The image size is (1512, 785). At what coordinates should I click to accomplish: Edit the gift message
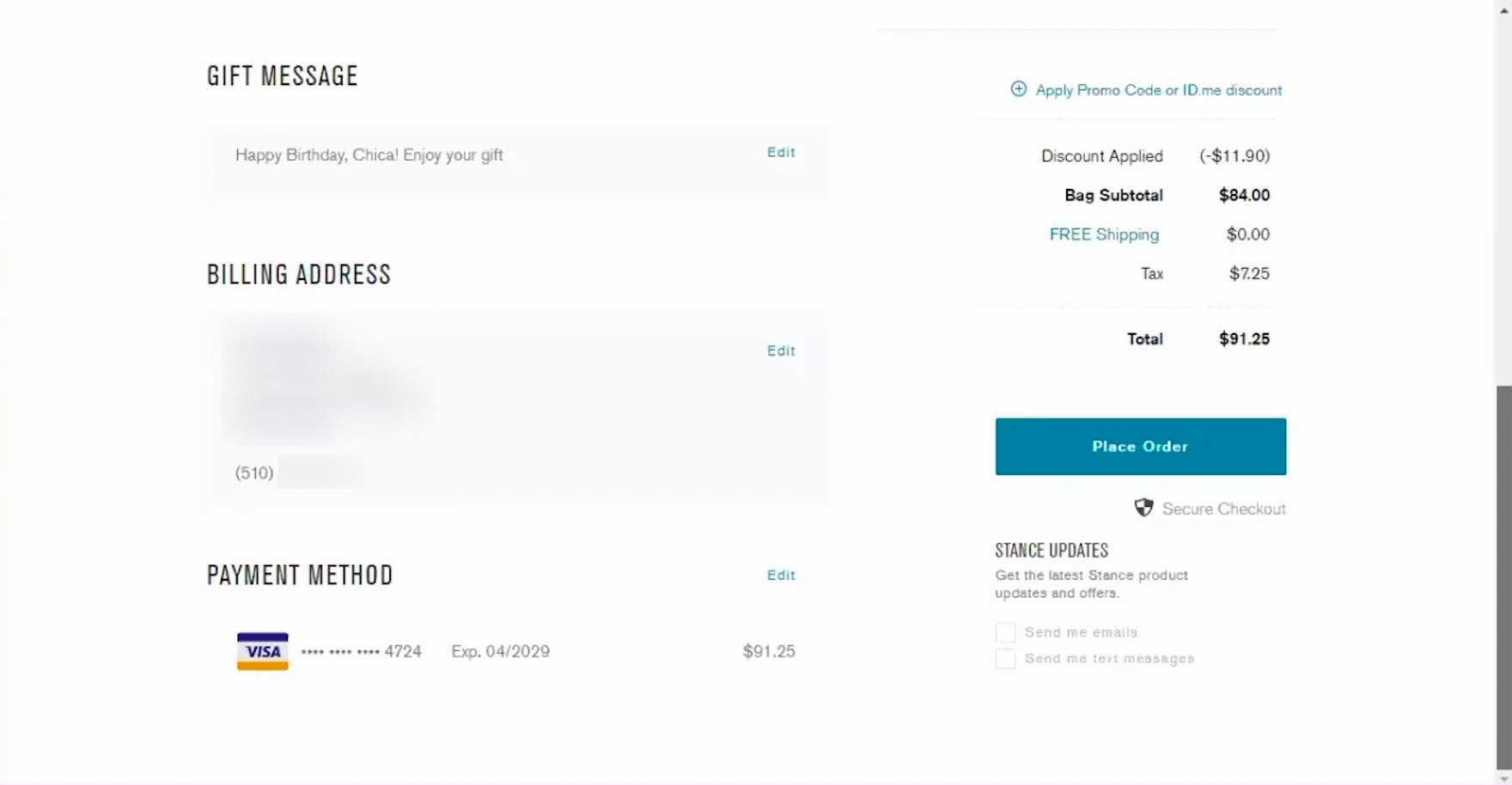(x=781, y=152)
